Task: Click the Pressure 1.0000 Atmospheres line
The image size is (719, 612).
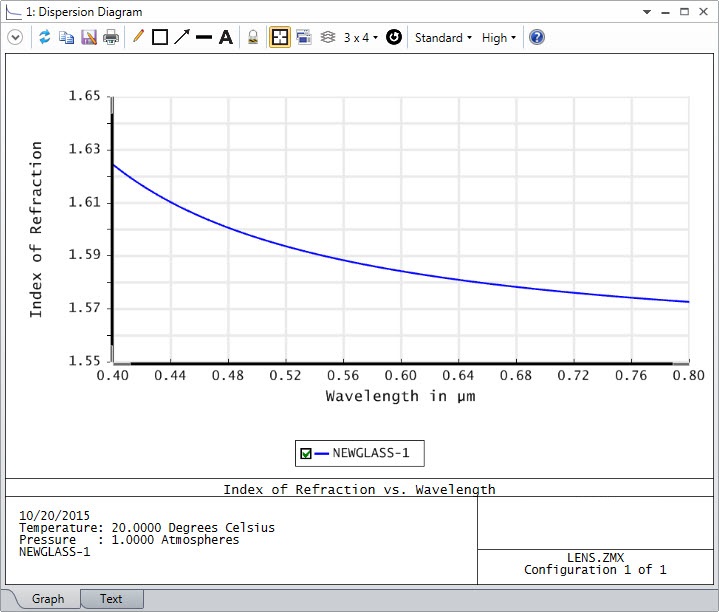Action: click(x=129, y=540)
